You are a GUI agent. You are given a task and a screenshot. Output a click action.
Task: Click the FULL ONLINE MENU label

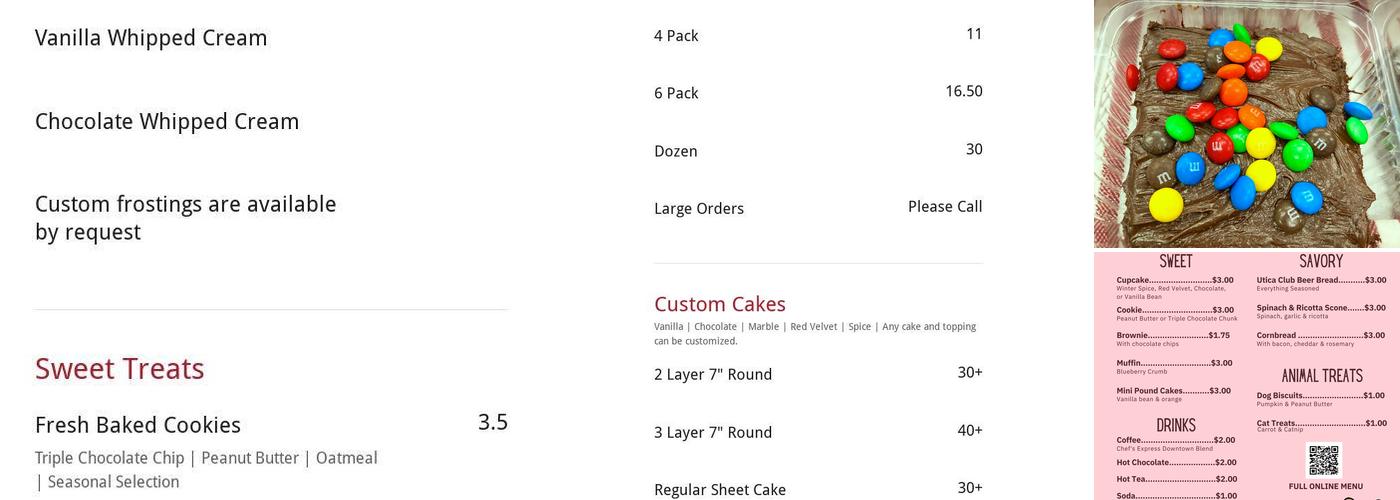[x=1325, y=487]
